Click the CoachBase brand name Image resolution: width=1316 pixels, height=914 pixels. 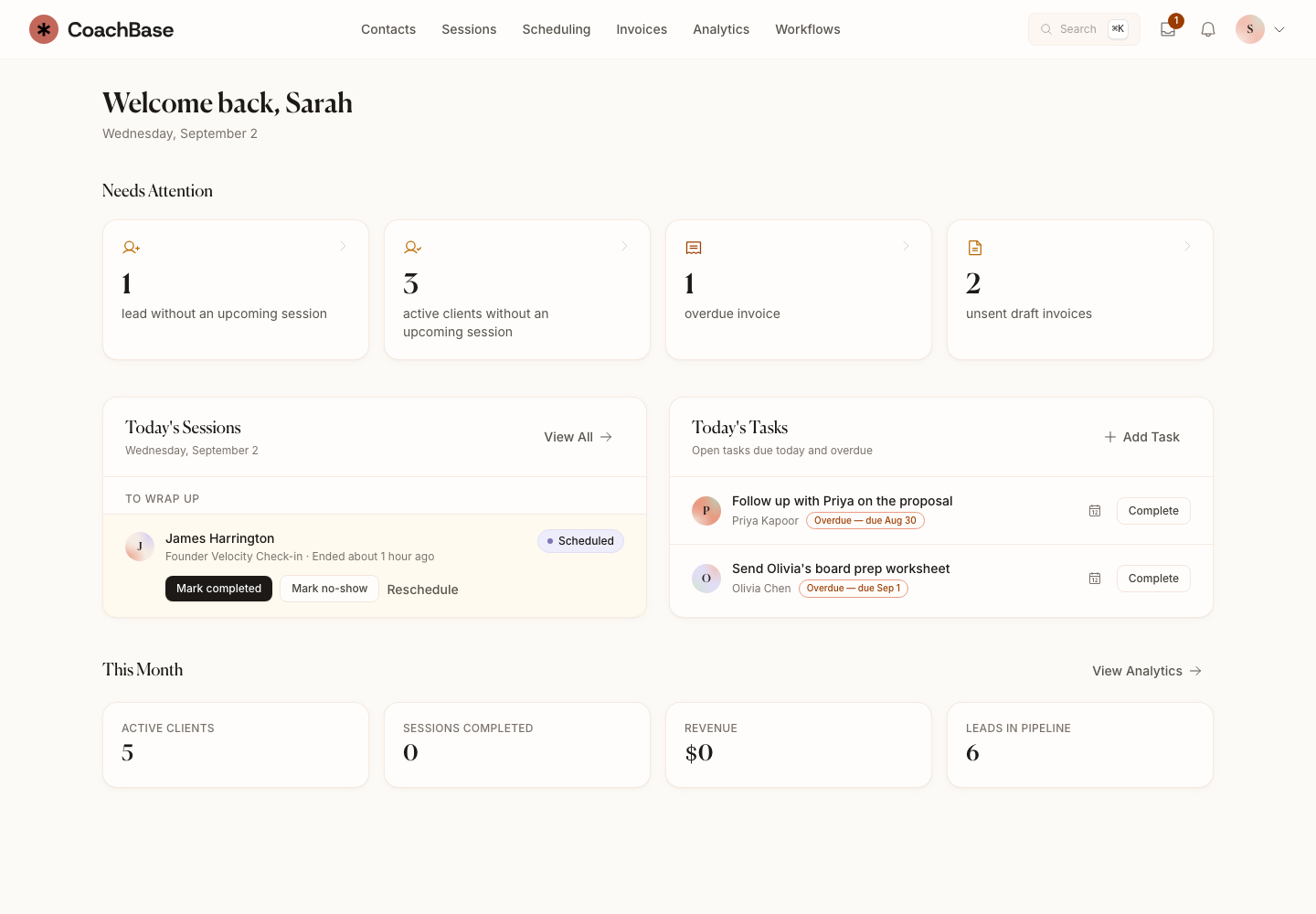[121, 29]
